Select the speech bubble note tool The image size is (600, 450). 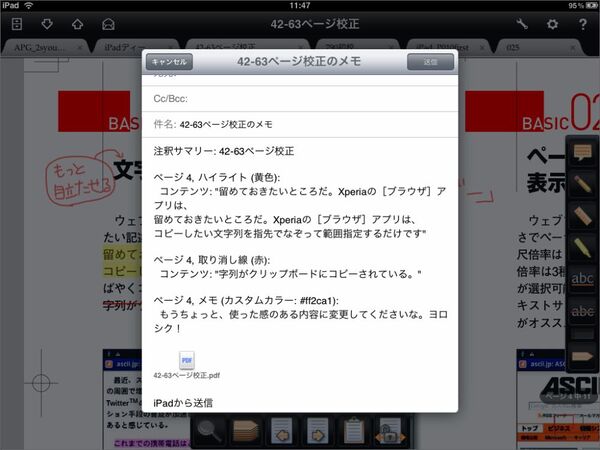click(582, 153)
